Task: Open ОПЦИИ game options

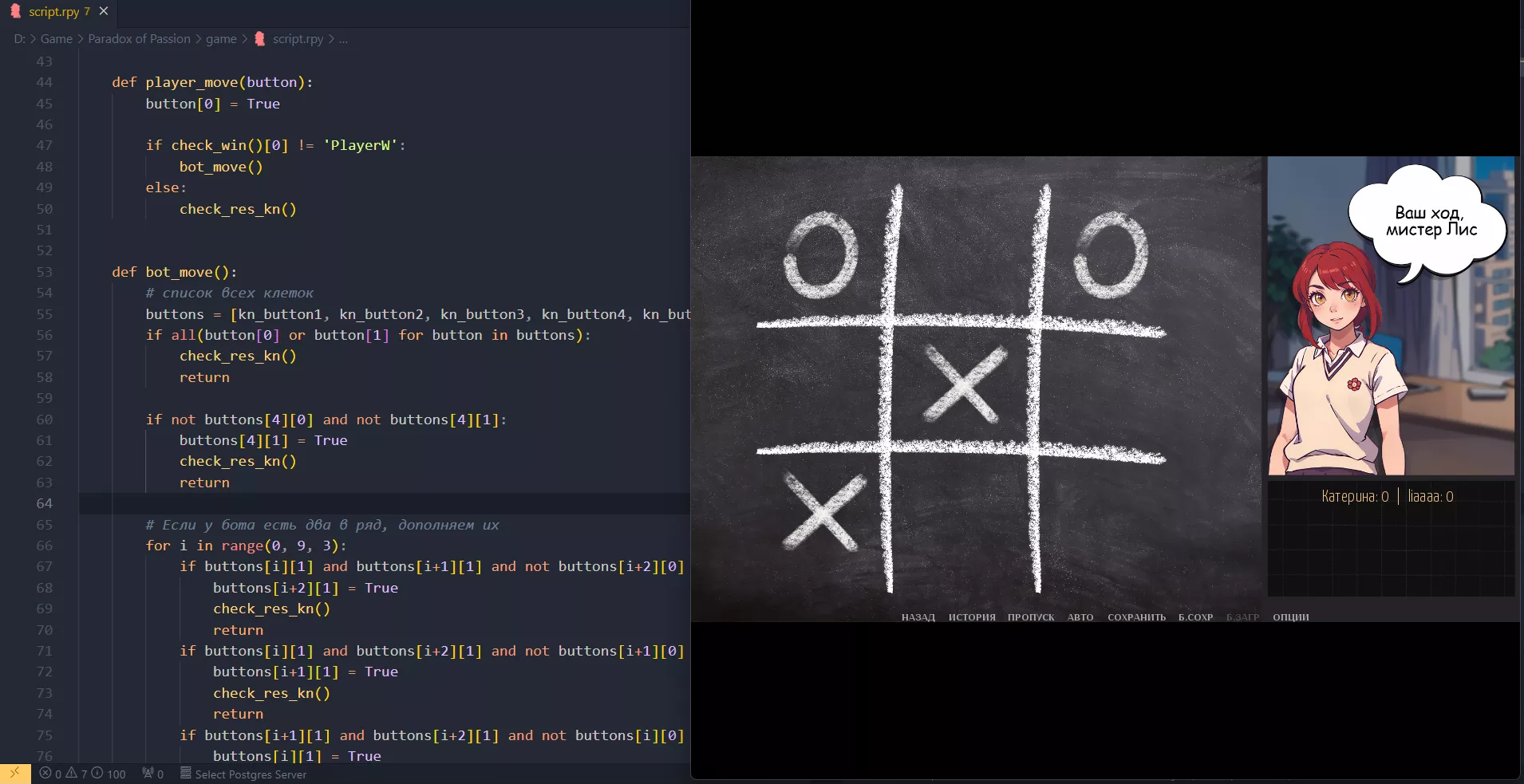Action: pos(1290,617)
